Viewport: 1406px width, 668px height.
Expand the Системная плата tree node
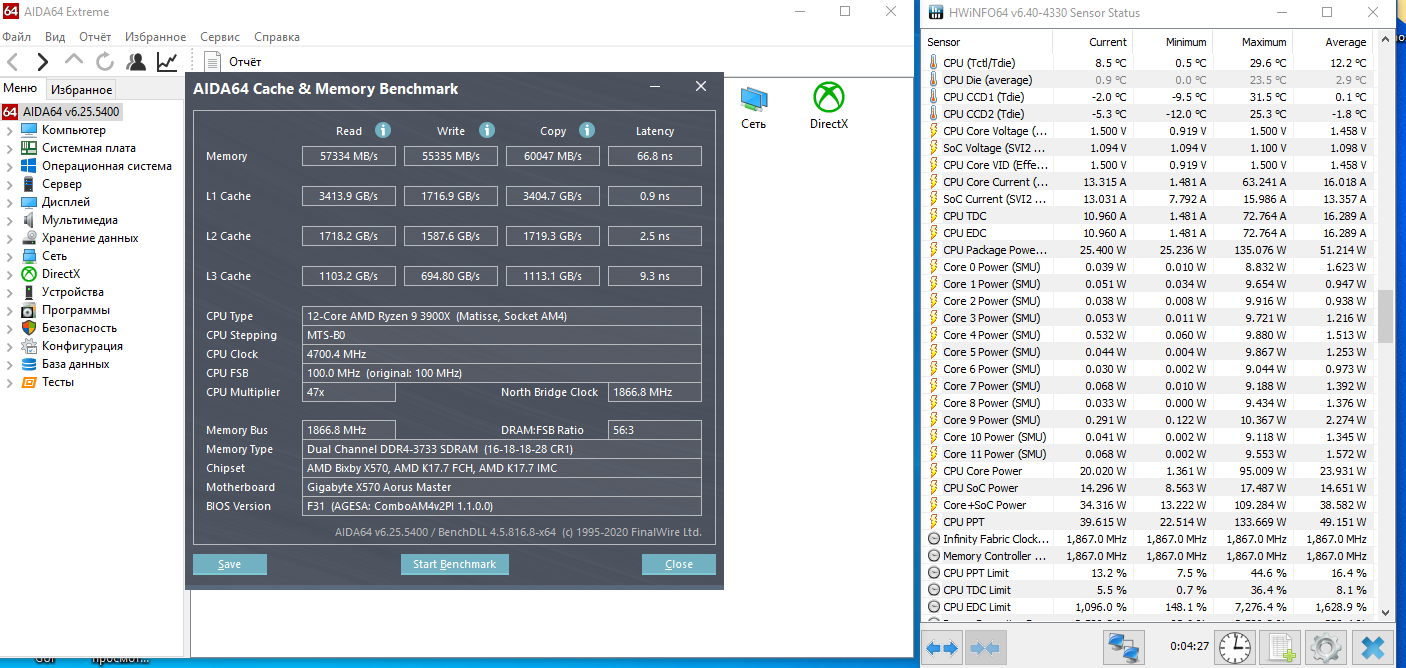(x=10, y=148)
